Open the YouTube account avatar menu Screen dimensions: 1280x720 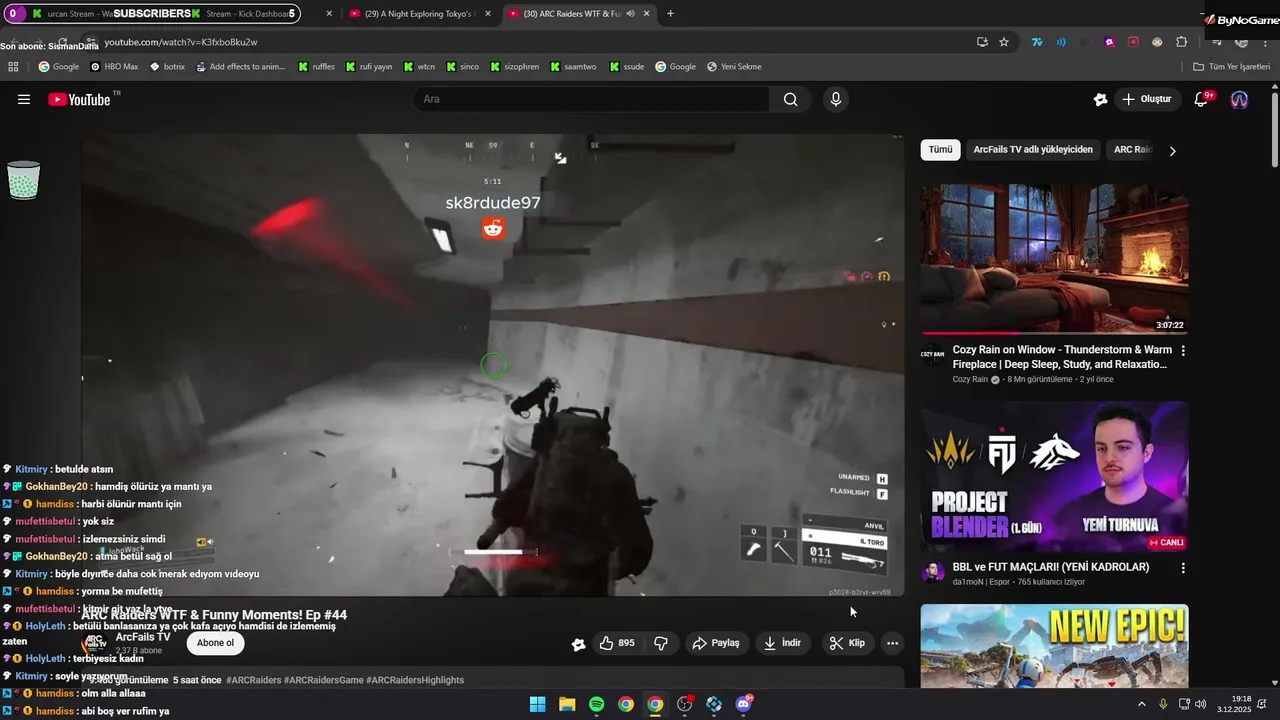pos(1239,99)
